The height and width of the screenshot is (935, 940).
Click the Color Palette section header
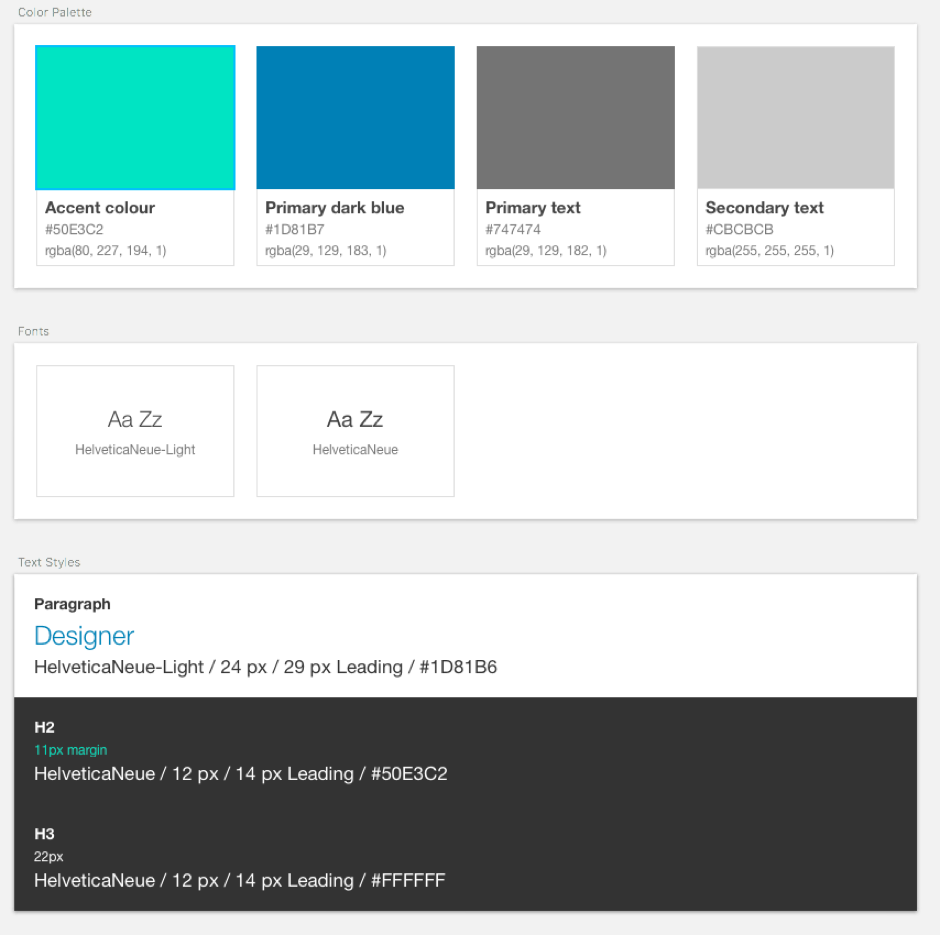tap(55, 12)
